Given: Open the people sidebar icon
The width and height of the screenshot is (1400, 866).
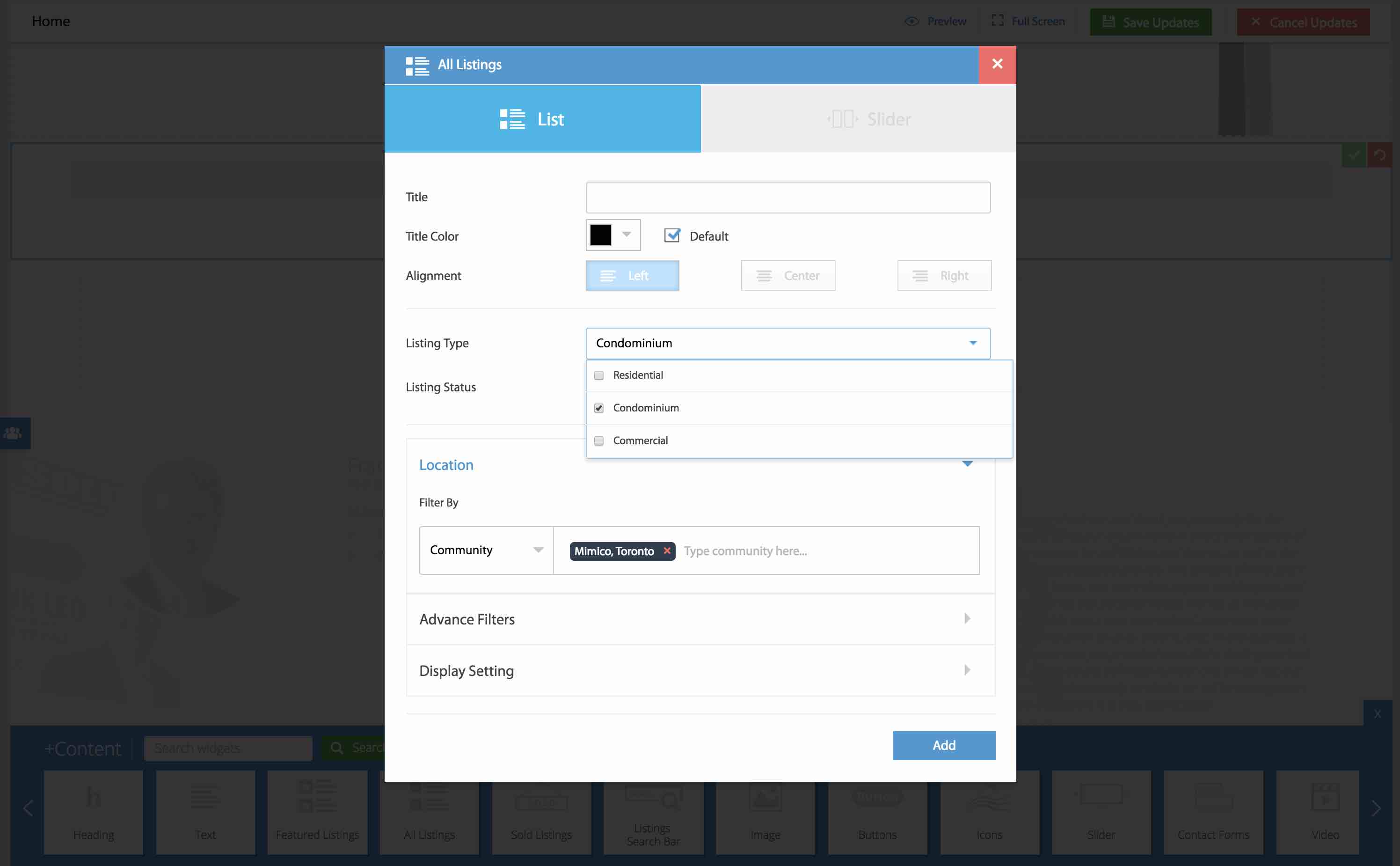Looking at the screenshot, I should click(13, 433).
